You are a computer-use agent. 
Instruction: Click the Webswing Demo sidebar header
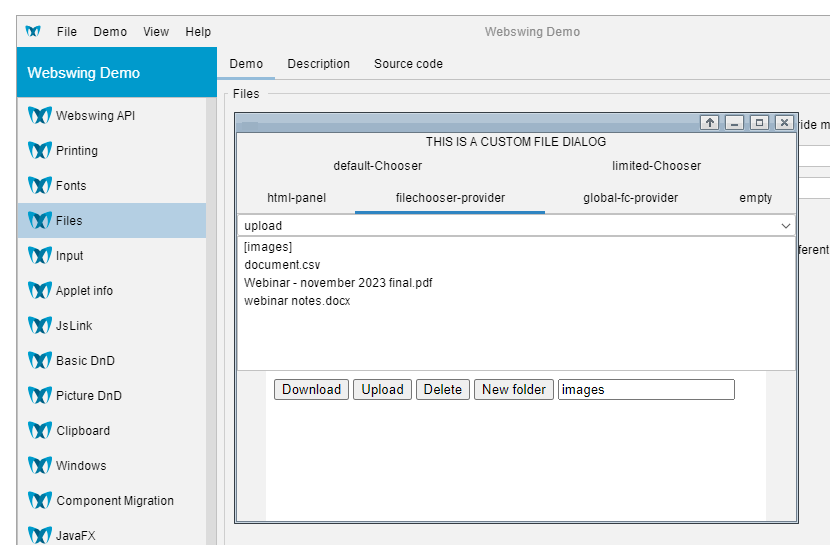(x=117, y=72)
